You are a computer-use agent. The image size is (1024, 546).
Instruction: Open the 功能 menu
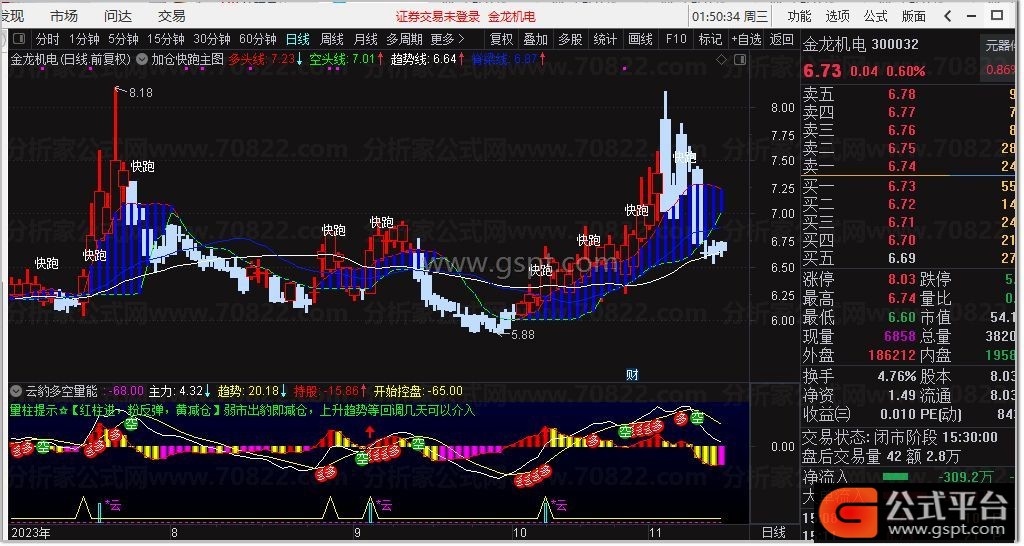pyautogui.click(x=799, y=16)
